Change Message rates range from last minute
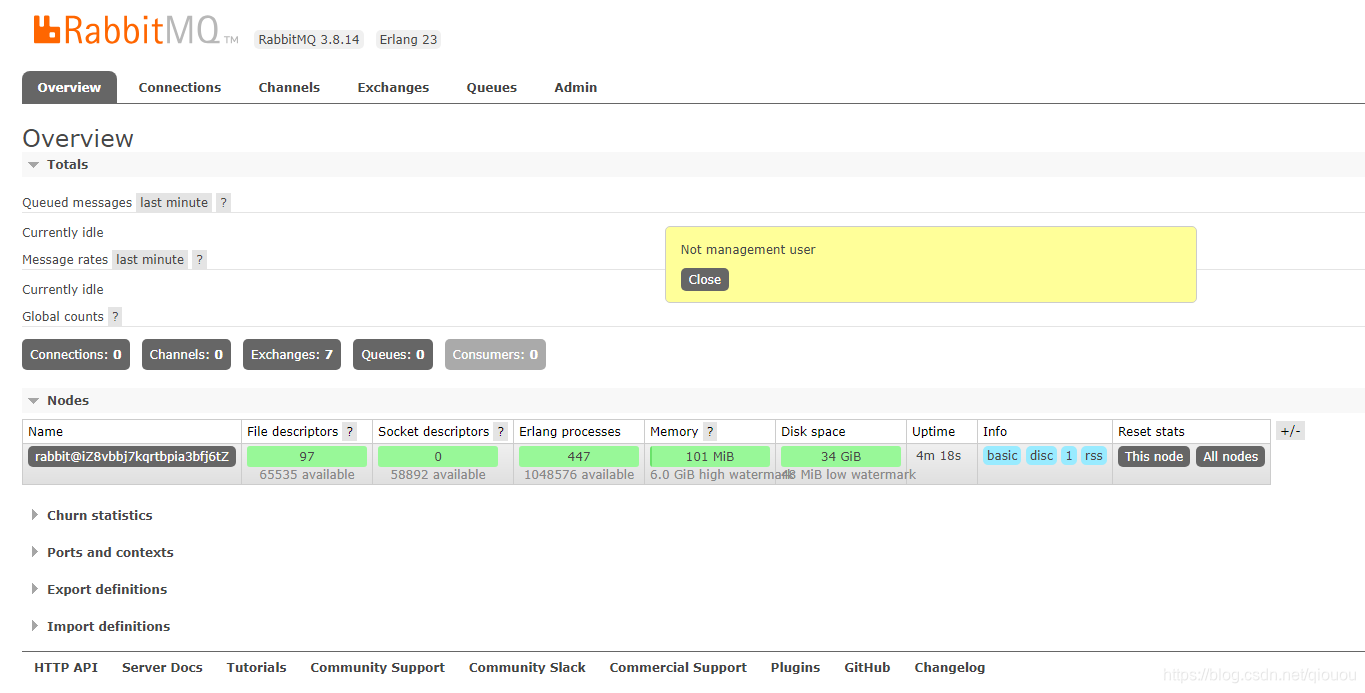The width and height of the screenshot is (1365, 693). click(150, 259)
